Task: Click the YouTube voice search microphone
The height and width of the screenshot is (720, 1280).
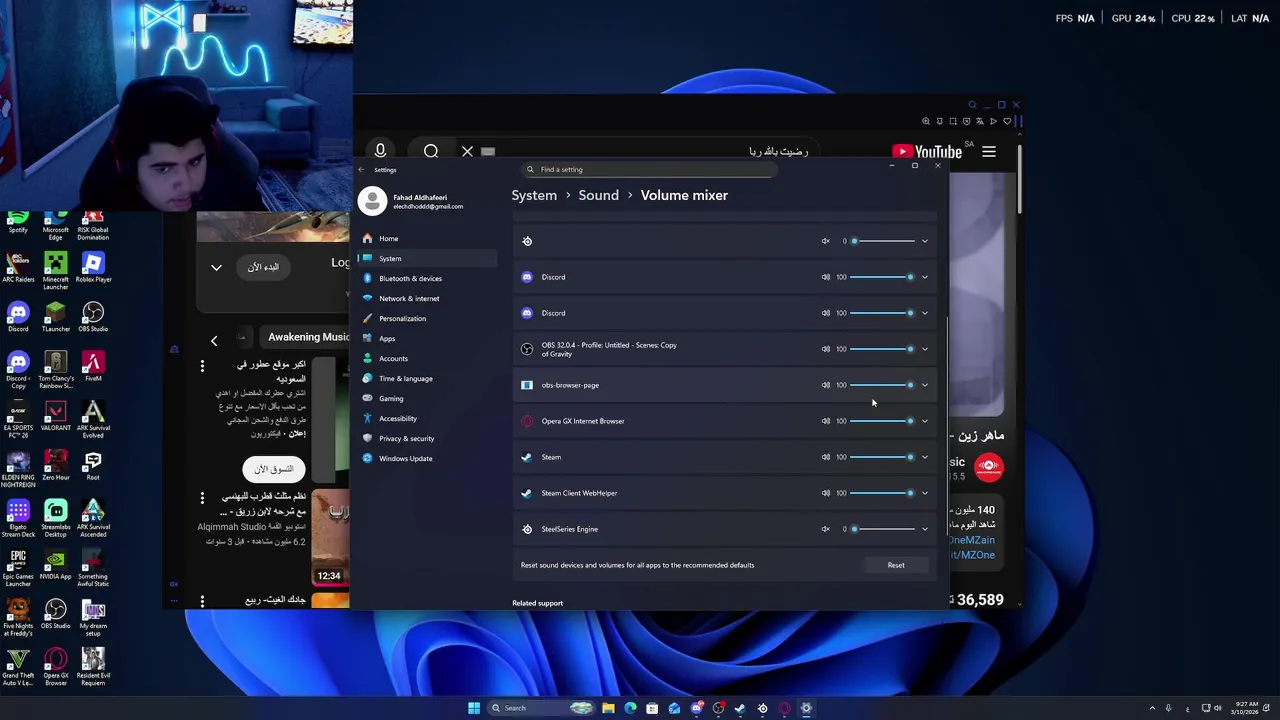Action: (x=380, y=151)
